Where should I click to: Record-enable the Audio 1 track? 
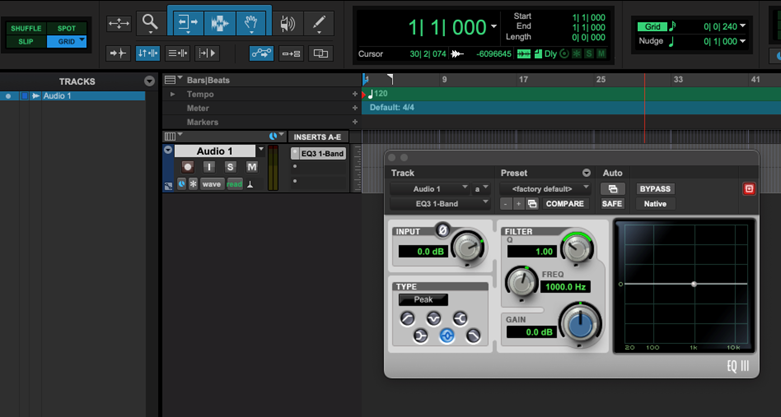click(188, 167)
